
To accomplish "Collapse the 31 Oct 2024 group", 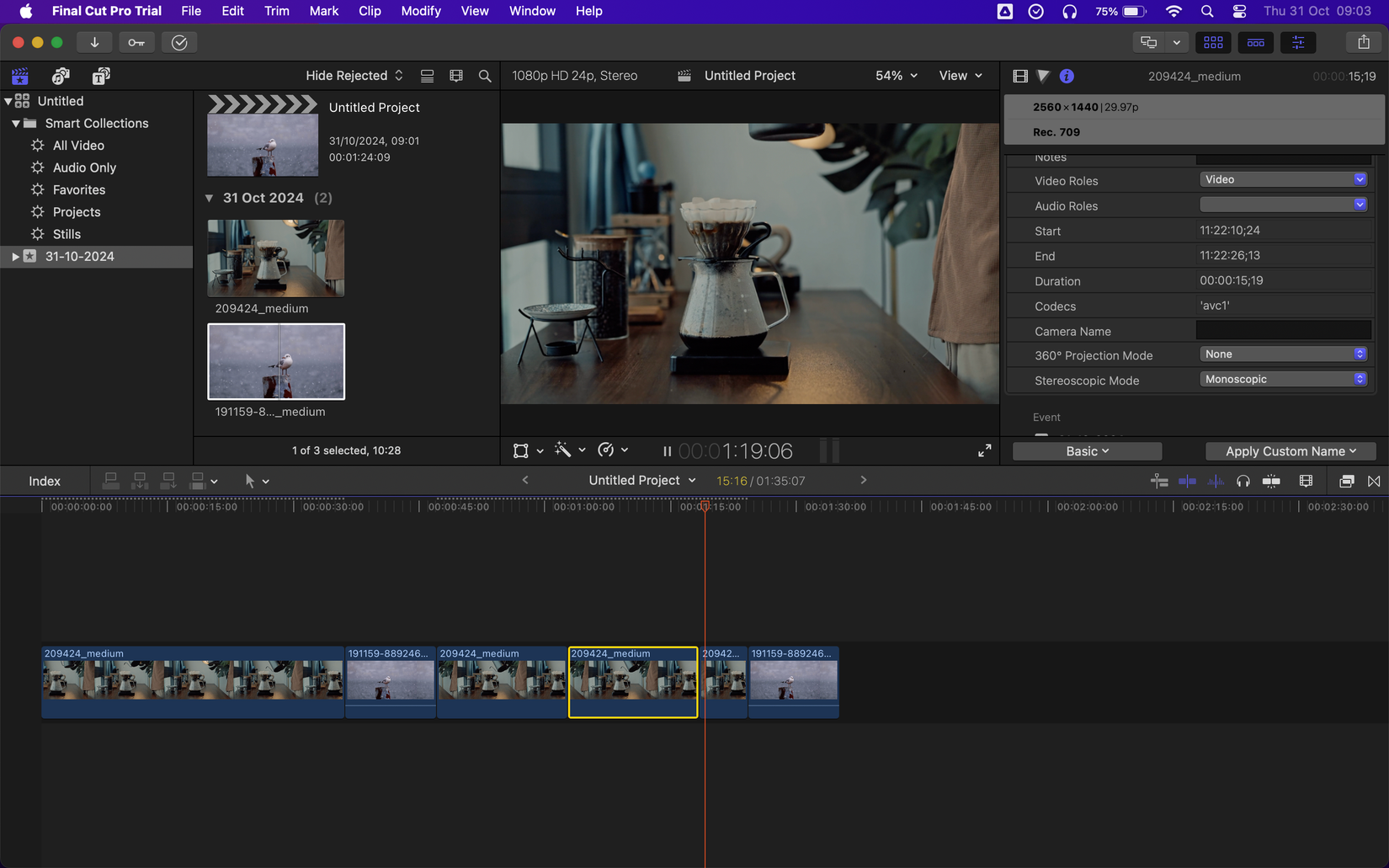I will pos(209,198).
